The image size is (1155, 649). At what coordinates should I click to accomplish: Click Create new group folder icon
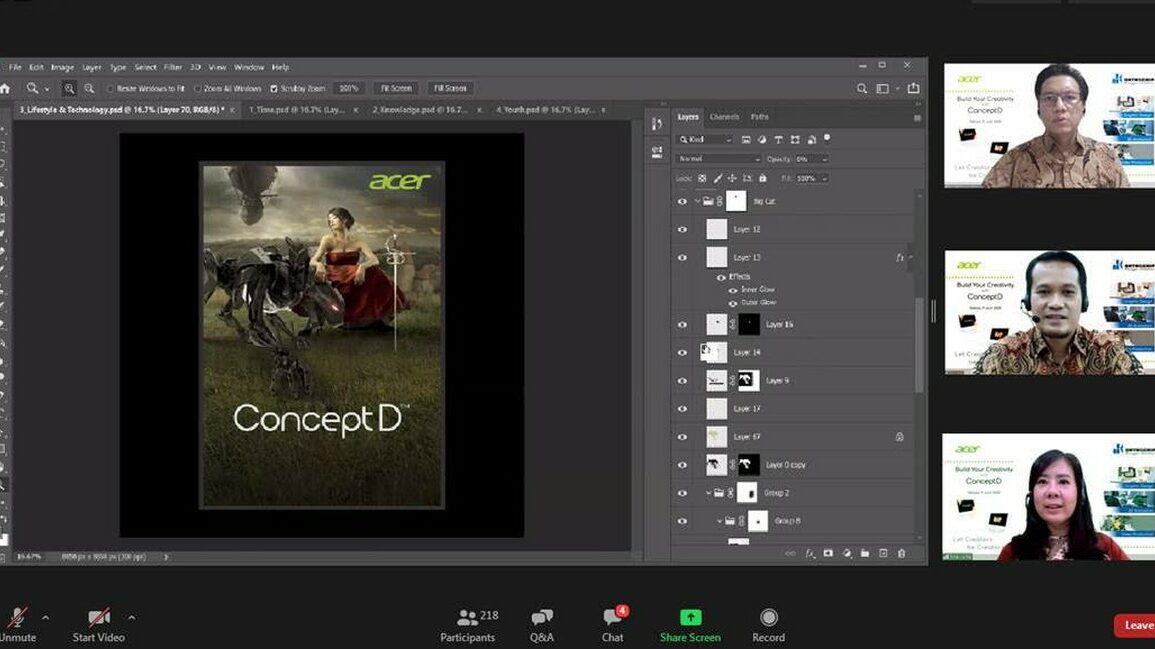tap(865, 553)
